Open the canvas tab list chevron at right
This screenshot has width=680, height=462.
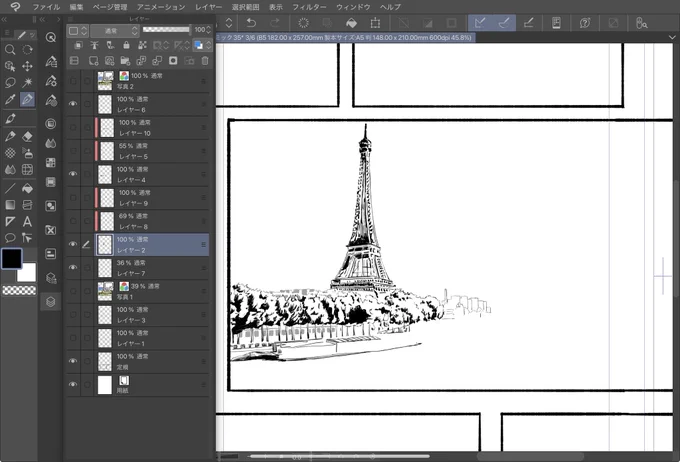pyautogui.click(x=672, y=38)
